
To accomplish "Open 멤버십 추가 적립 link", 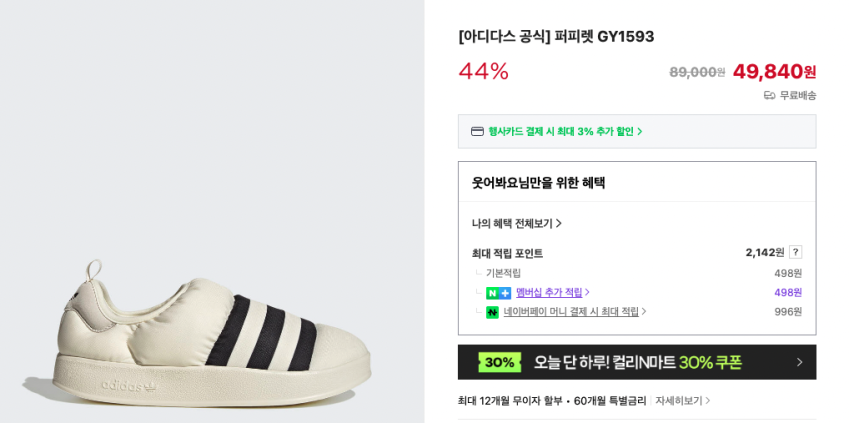I will click(x=552, y=293).
